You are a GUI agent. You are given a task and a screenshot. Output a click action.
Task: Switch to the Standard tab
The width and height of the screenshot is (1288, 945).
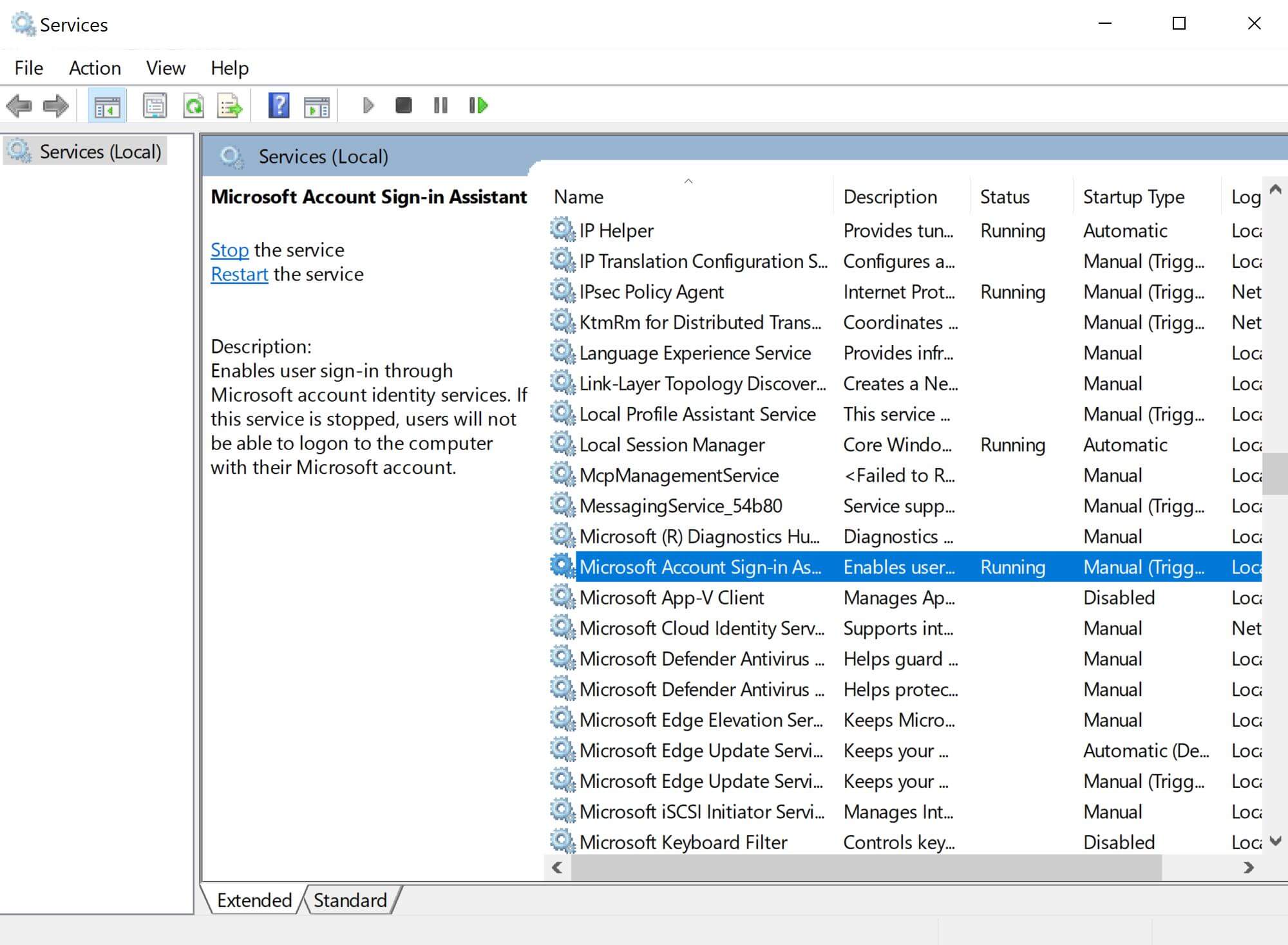[349, 899]
